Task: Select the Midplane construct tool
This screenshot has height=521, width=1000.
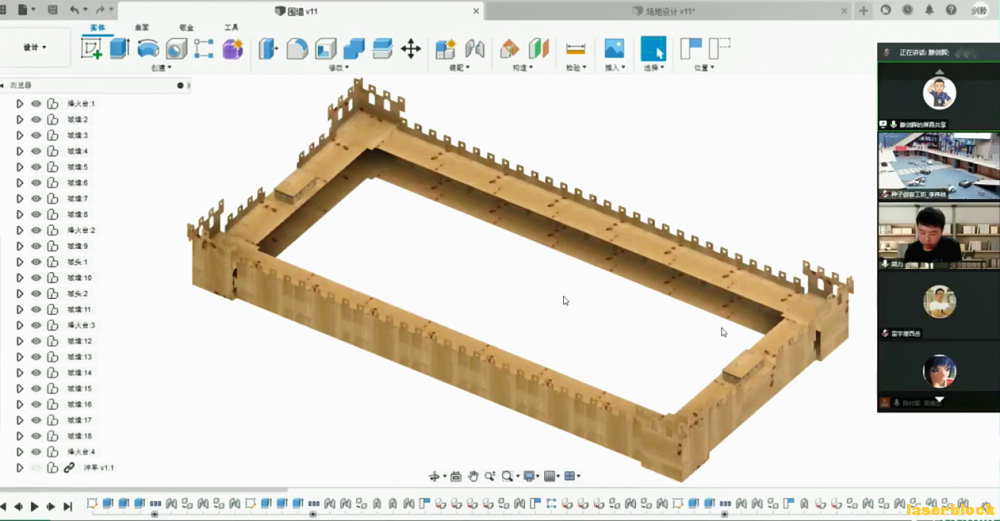Action: coord(539,49)
